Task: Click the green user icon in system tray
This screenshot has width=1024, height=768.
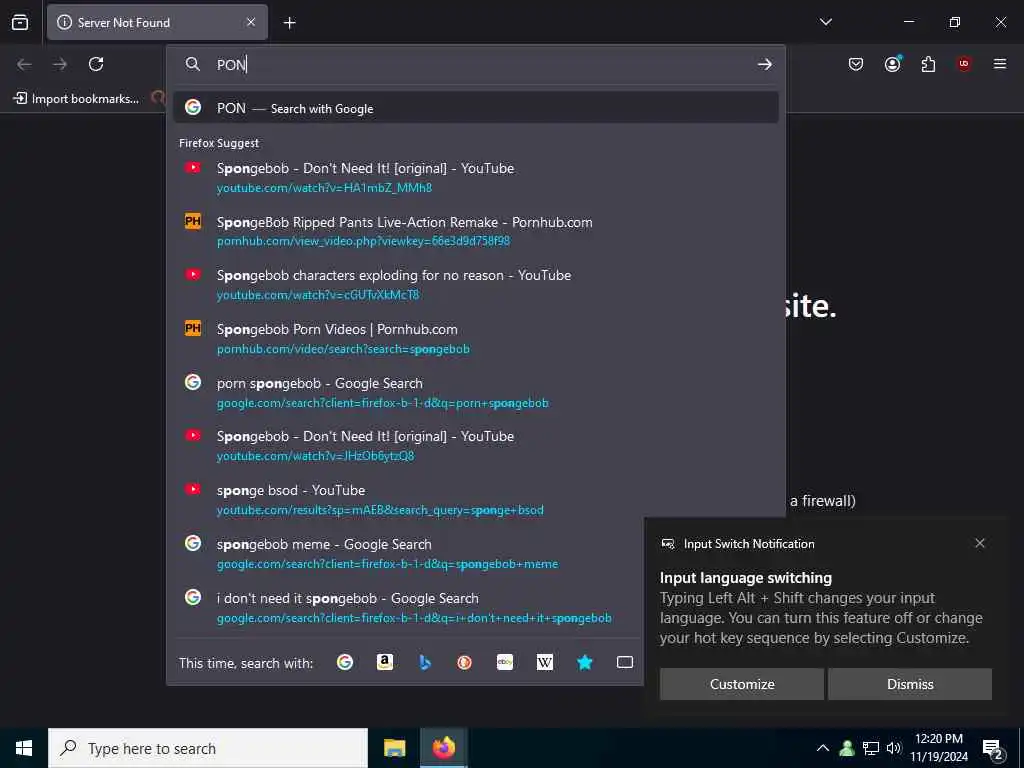Action: [x=846, y=748]
